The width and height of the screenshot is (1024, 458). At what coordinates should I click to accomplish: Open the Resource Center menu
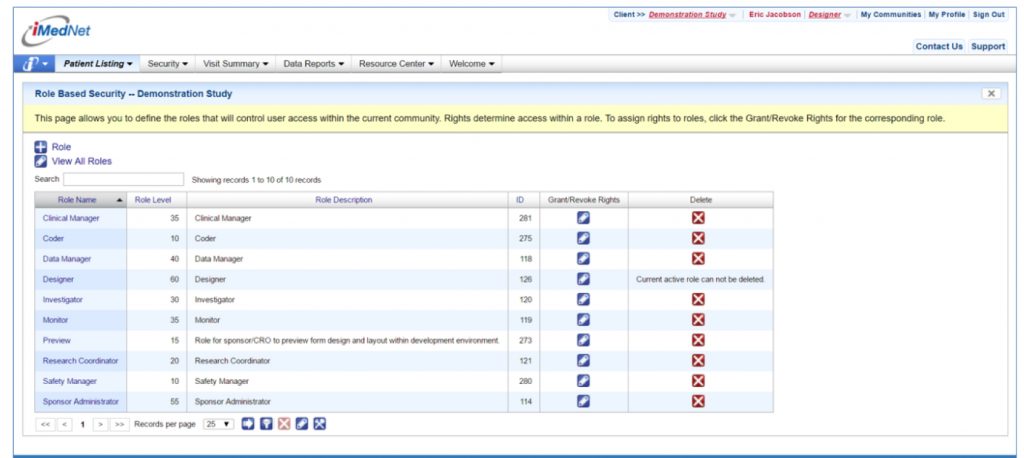[x=395, y=64]
